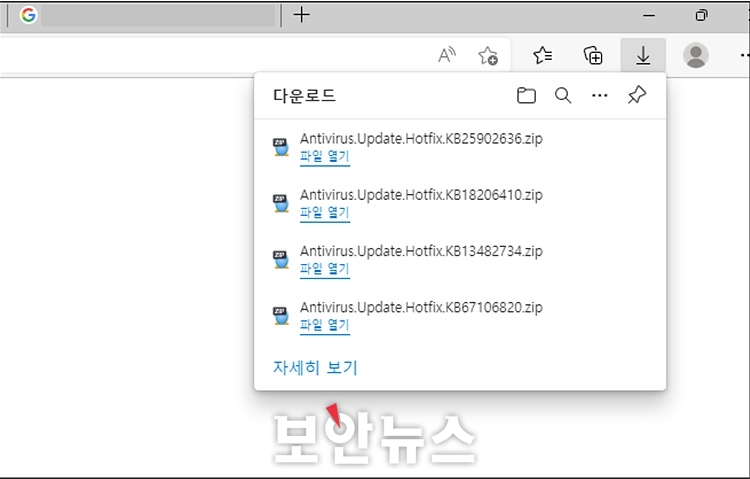Click zip icon of KB67106820 download

pos(281,315)
